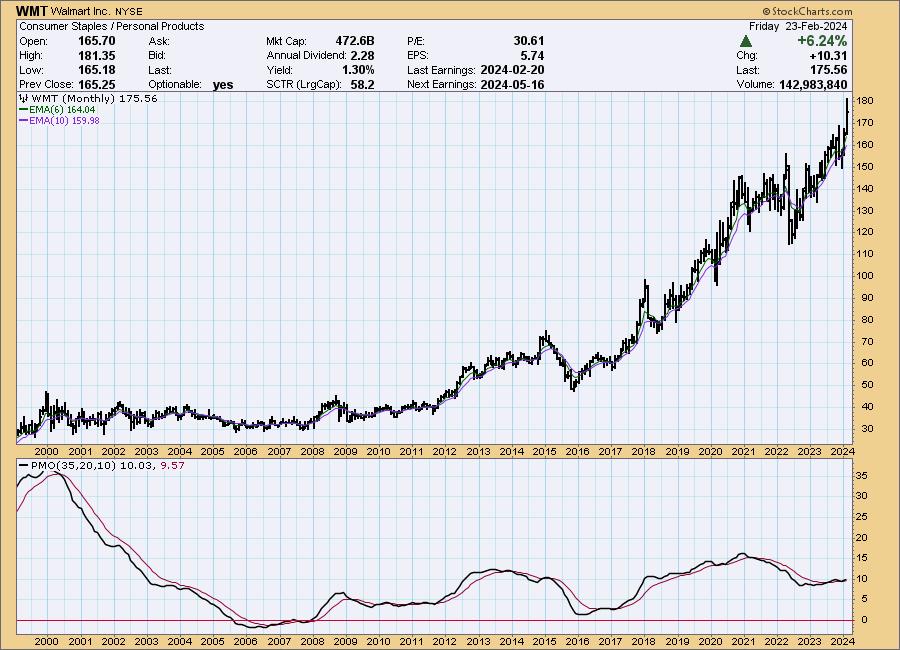The height and width of the screenshot is (650, 900).
Task: Click the SCTR (LrgCap): label
Action: coord(304,84)
